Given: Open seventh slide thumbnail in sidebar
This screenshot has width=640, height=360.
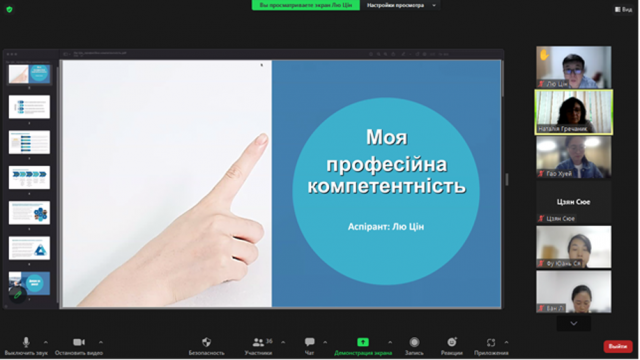Looking at the screenshot, I should (x=29, y=283).
